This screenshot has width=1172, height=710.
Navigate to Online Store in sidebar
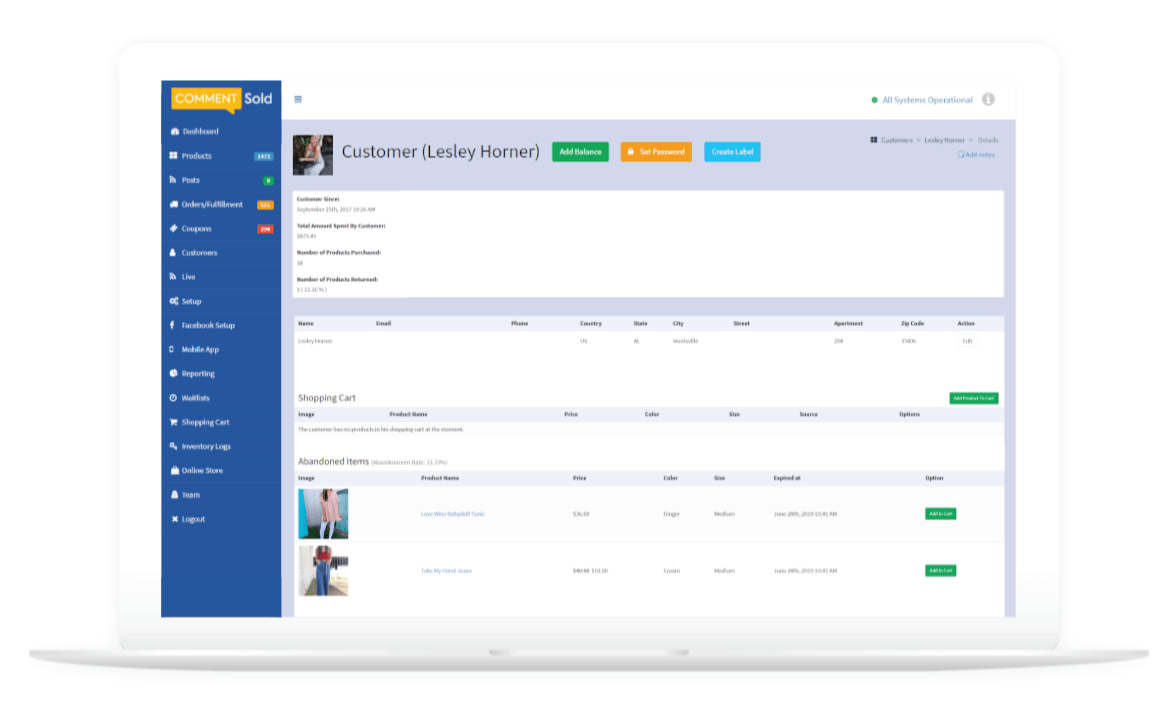[x=202, y=471]
